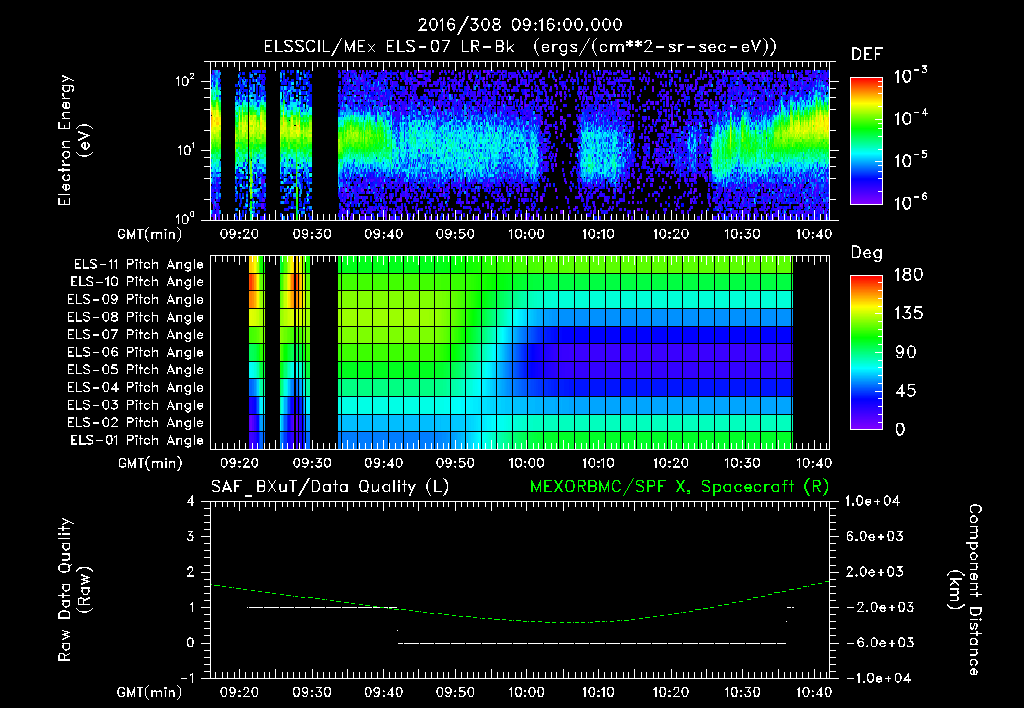Click 'ELS-02 Pitch Angle' row label

(136, 423)
